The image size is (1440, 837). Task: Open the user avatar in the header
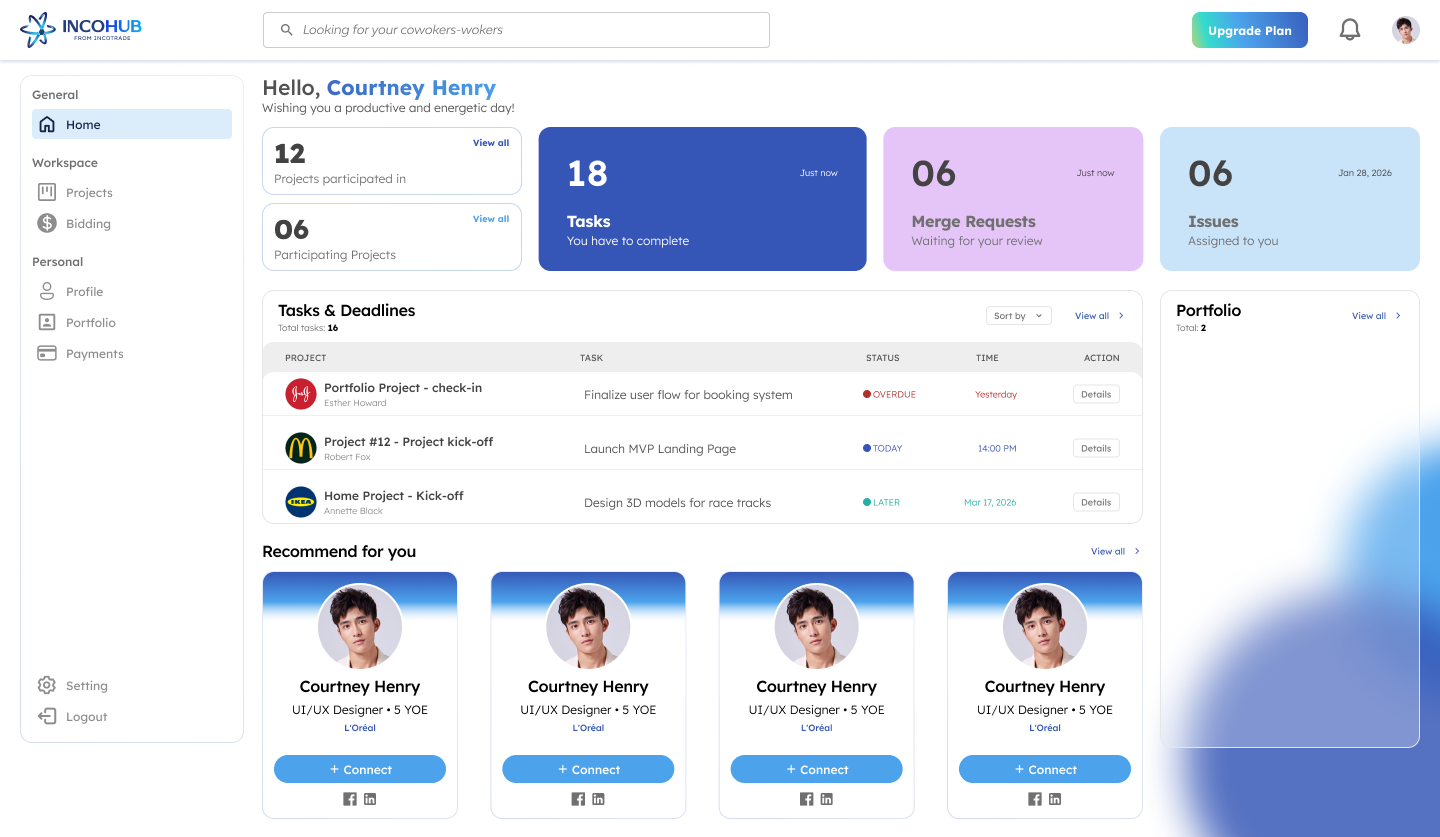click(1406, 30)
